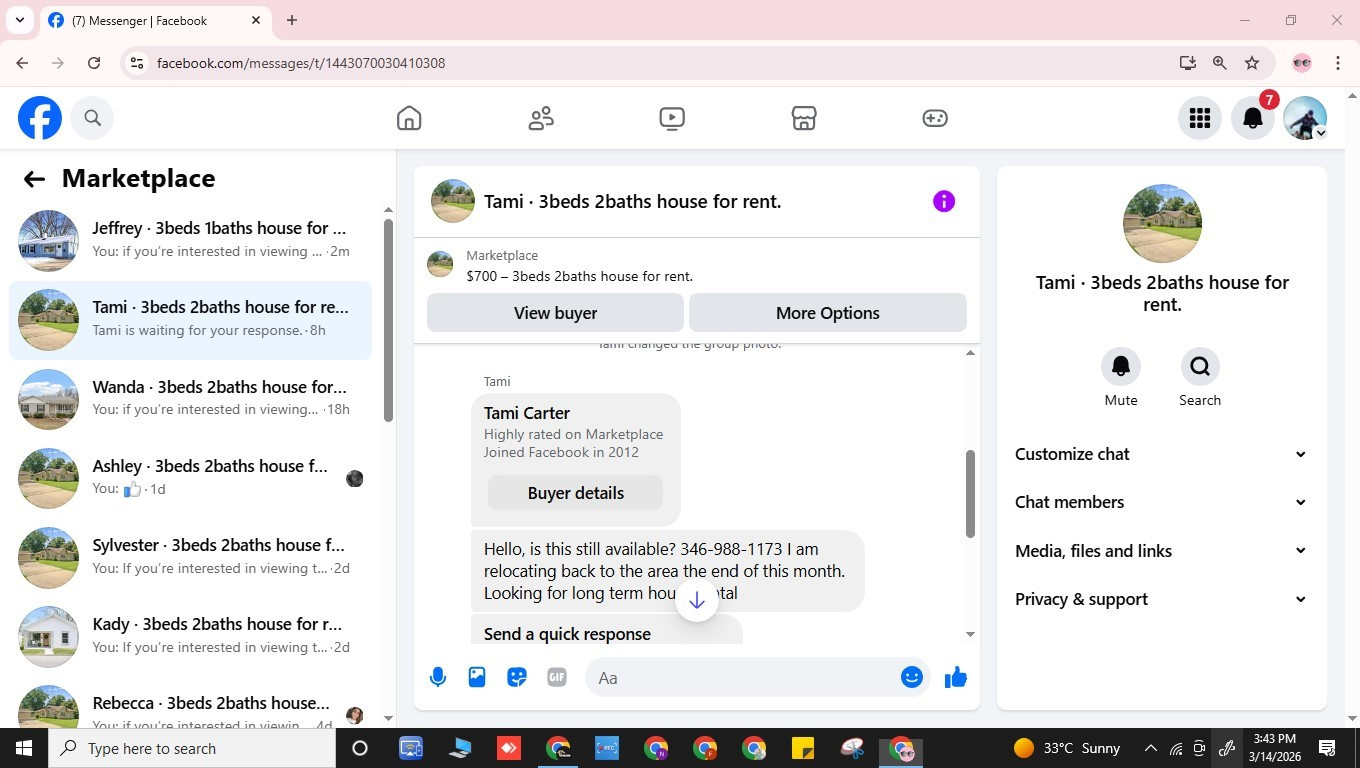Open the account profile picture menu
Screen dimensions: 1360x768
(1305, 118)
